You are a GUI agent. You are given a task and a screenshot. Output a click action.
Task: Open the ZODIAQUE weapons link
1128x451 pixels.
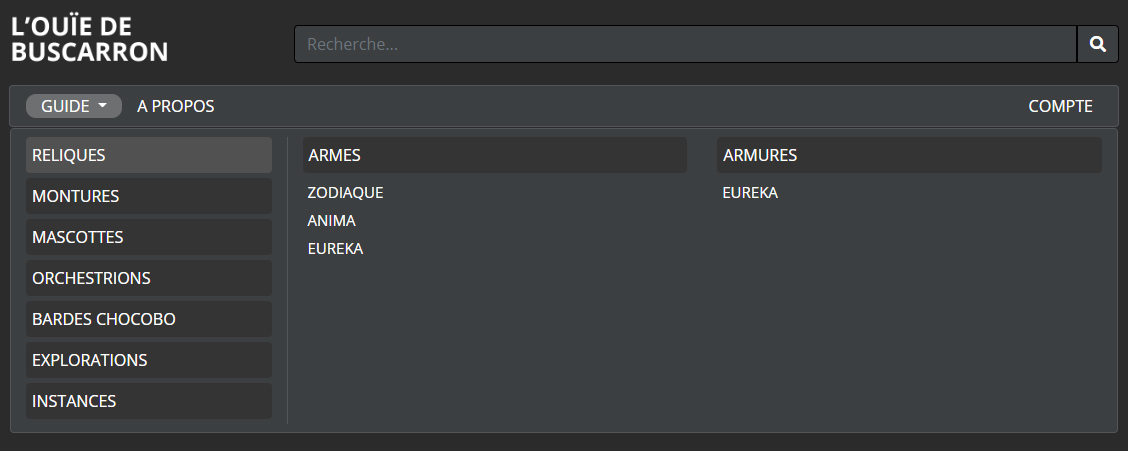pos(345,193)
